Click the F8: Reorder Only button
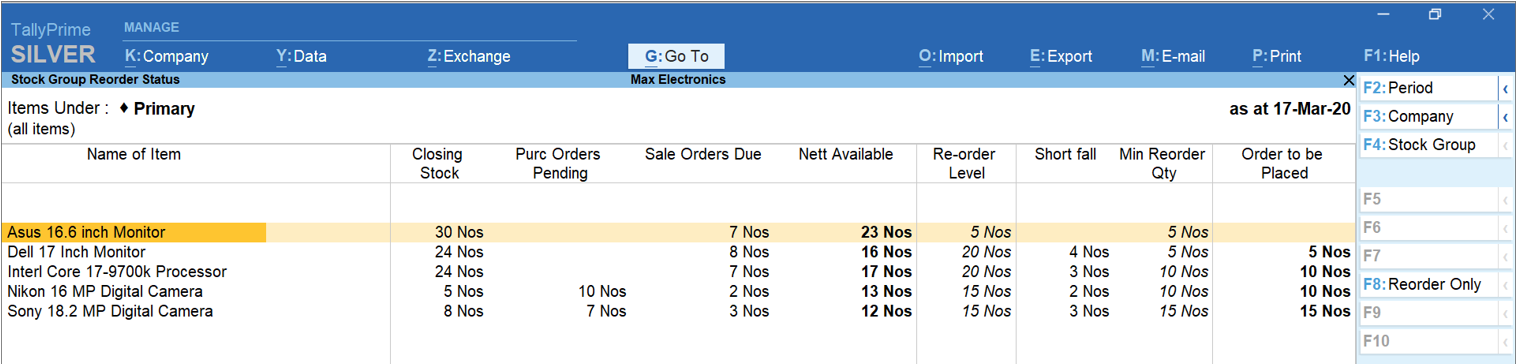Screen dimensions: 1517x364 tap(1428, 285)
